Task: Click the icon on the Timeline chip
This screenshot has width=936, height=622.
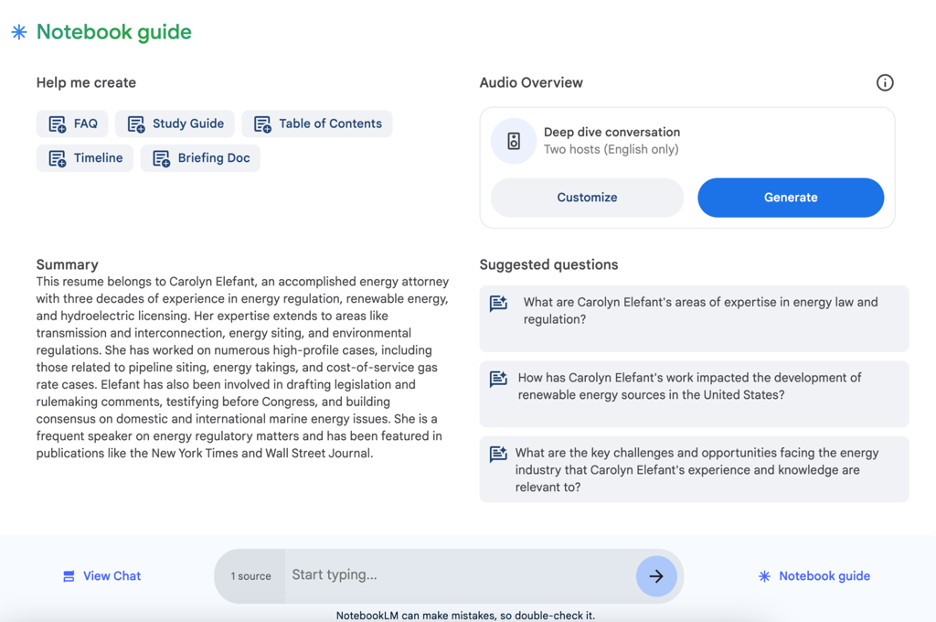Action: (57, 158)
